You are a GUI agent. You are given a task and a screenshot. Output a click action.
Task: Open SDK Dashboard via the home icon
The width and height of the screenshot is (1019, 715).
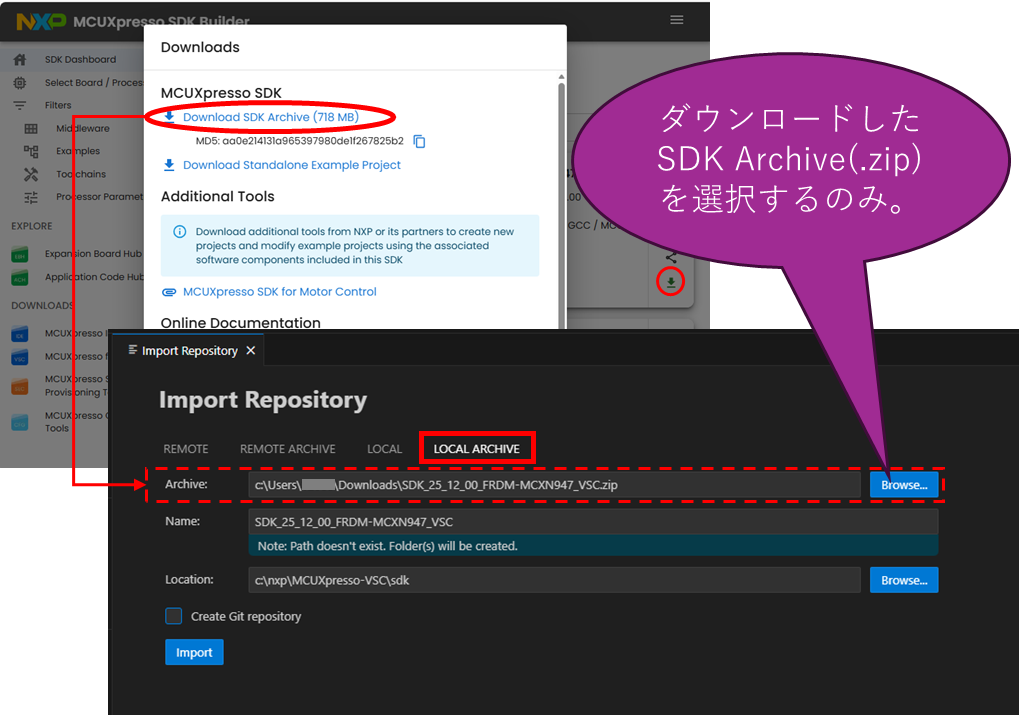pos(19,59)
